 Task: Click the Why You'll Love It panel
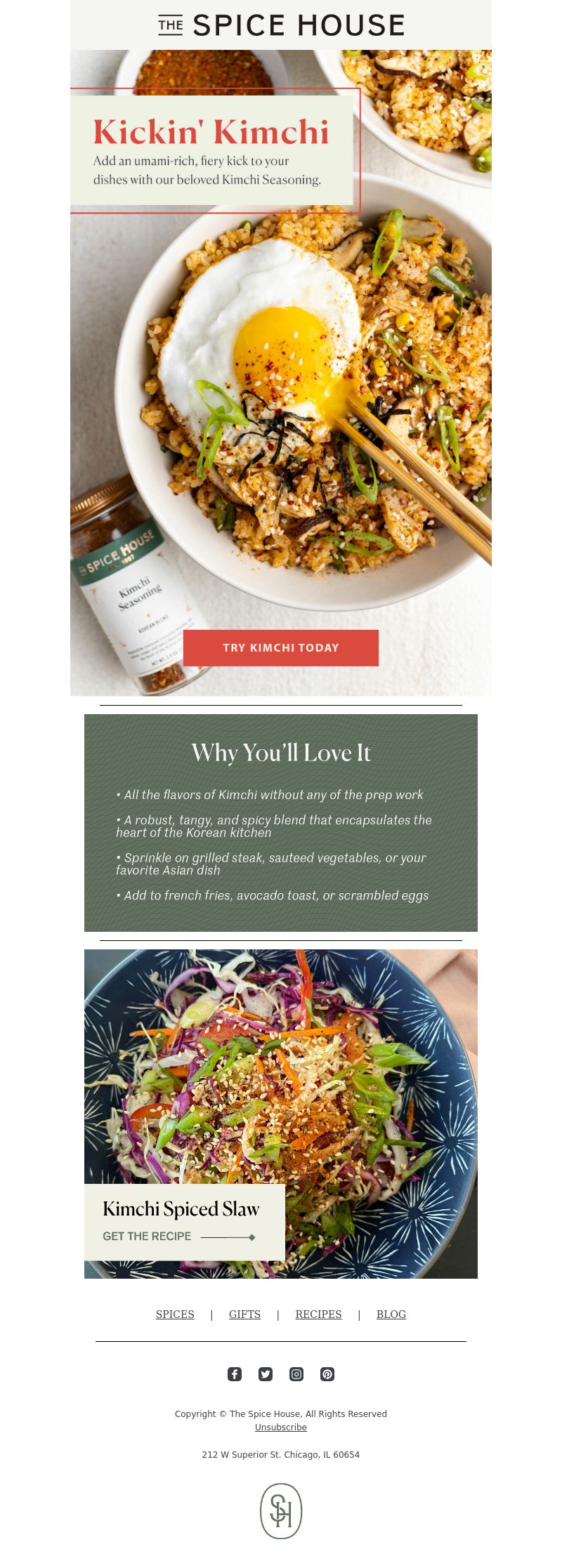click(281, 823)
